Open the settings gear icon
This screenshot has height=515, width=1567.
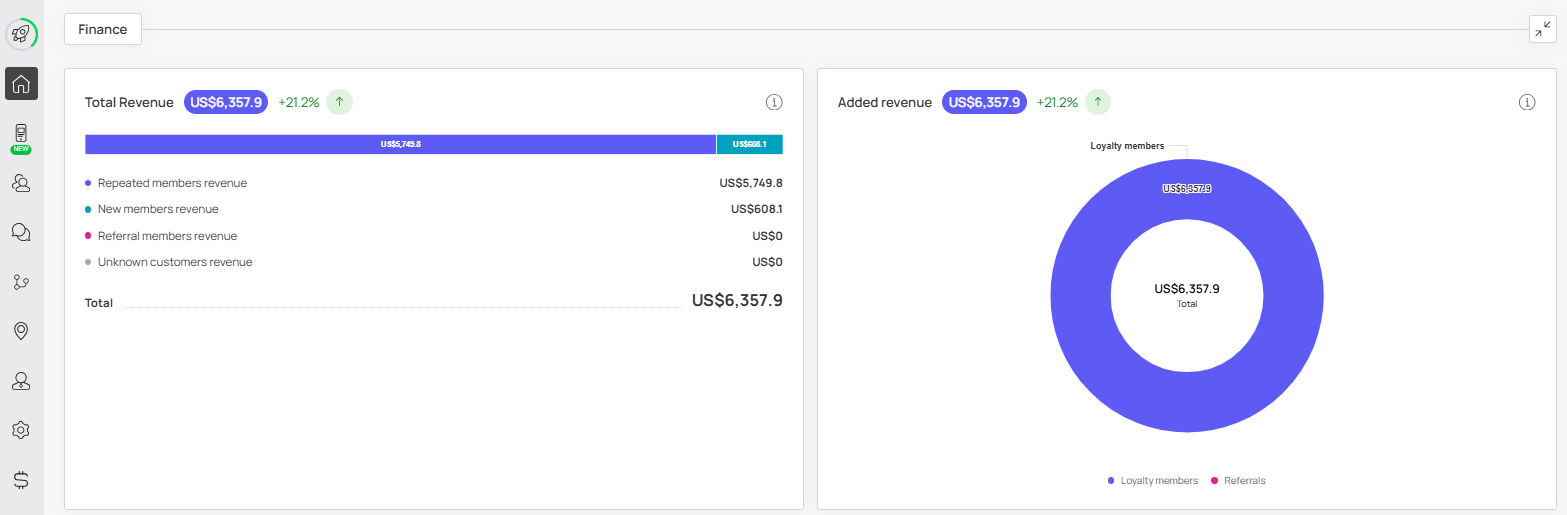click(x=21, y=430)
